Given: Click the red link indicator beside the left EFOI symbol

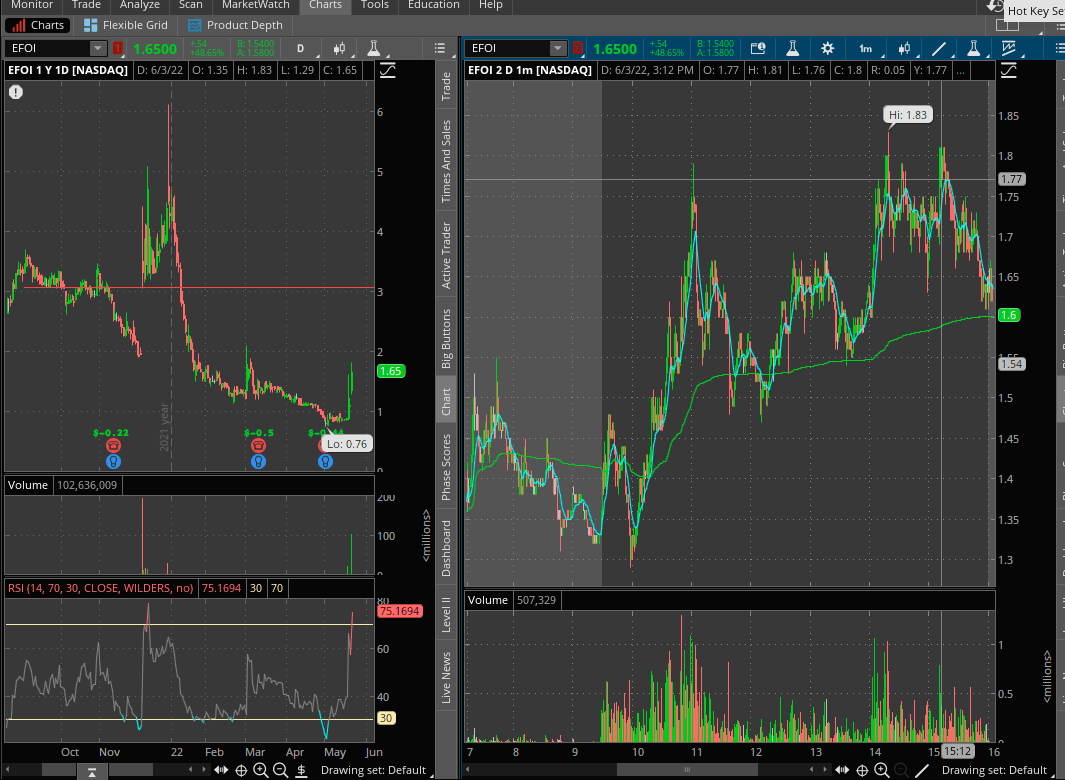Looking at the screenshot, I should point(118,48).
